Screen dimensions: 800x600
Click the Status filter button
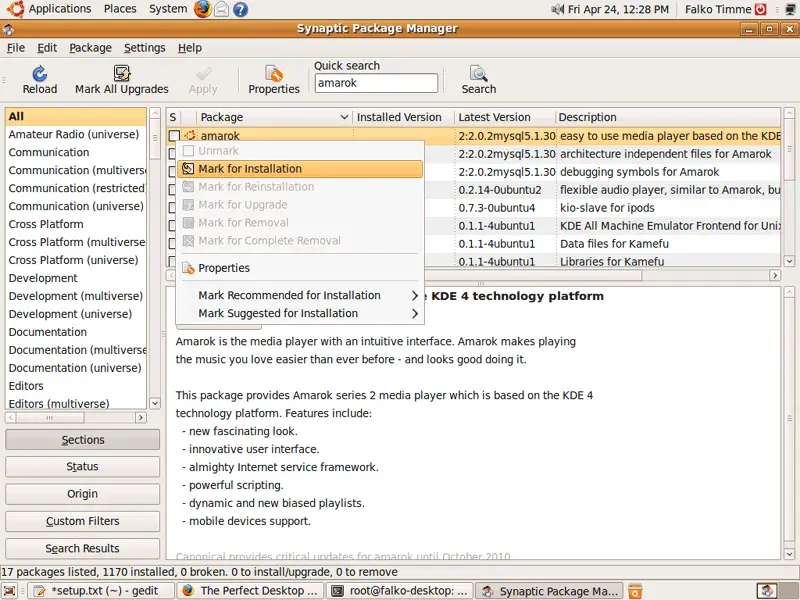[x=82, y=467]
